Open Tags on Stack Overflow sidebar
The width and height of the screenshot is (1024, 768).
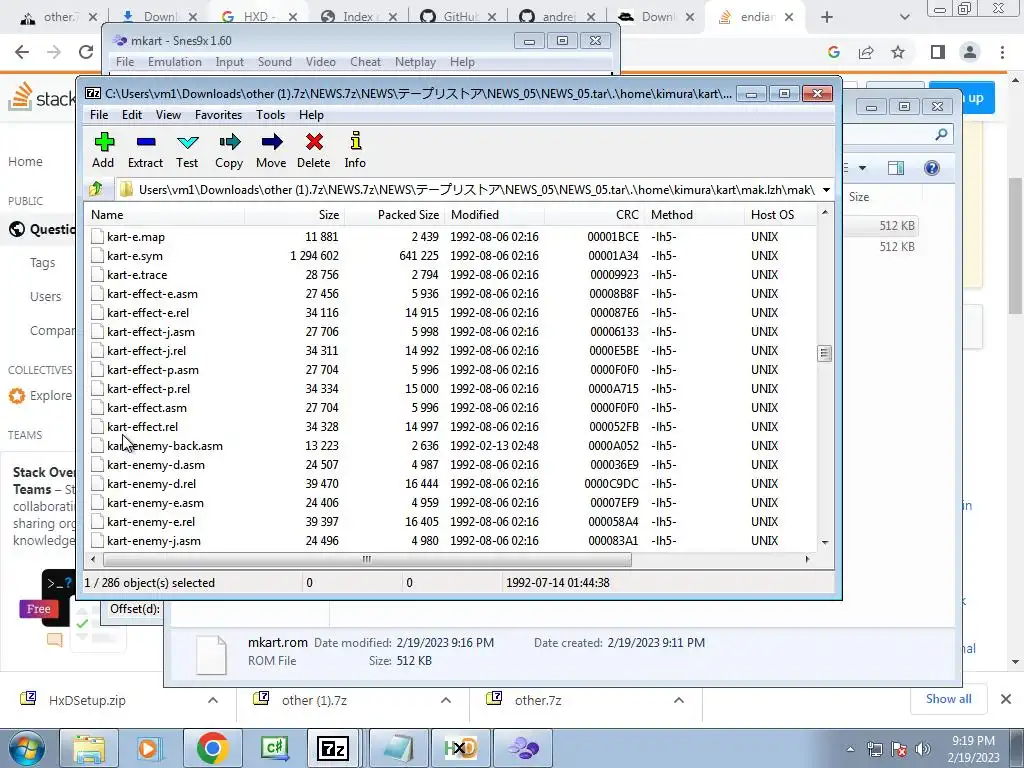click(x=42, y=263)
